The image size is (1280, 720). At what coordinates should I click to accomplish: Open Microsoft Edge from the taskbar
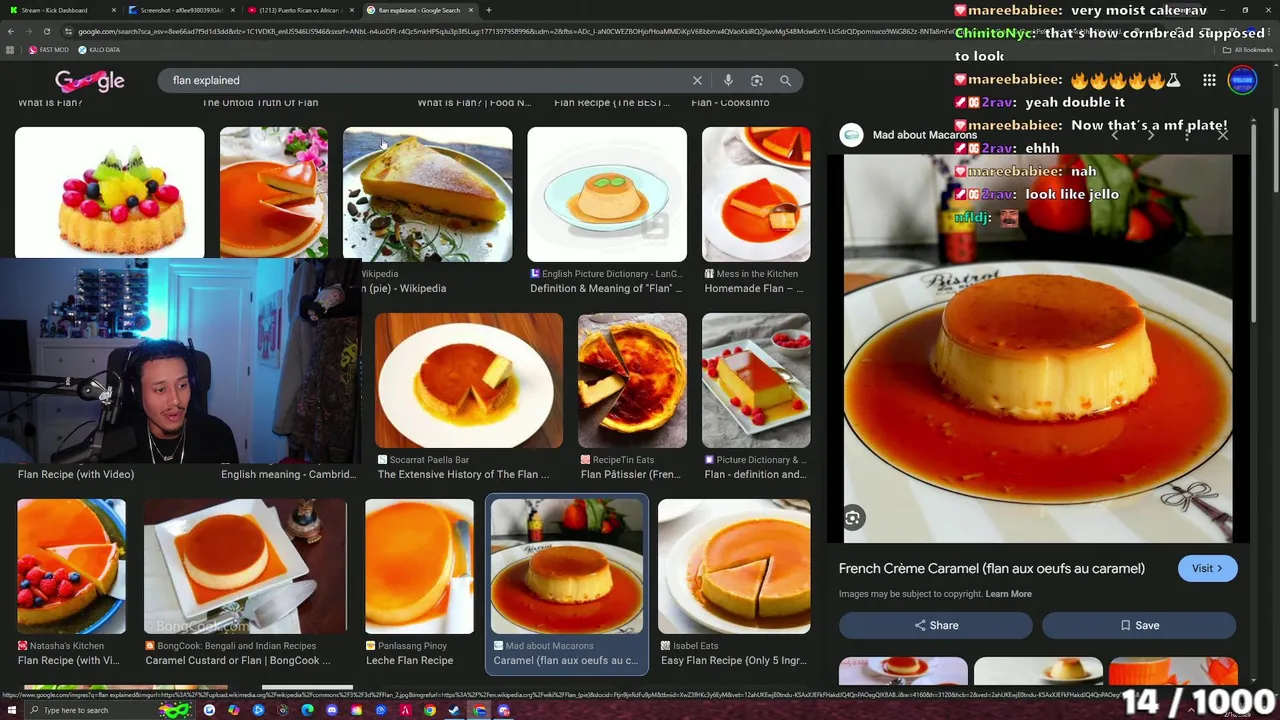[307, 710]
